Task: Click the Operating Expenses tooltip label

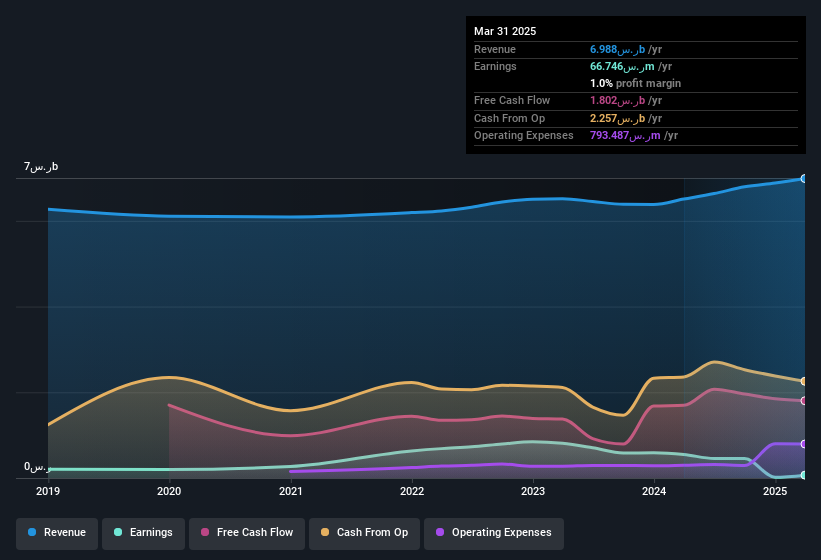Action: (x=524, y=136)
